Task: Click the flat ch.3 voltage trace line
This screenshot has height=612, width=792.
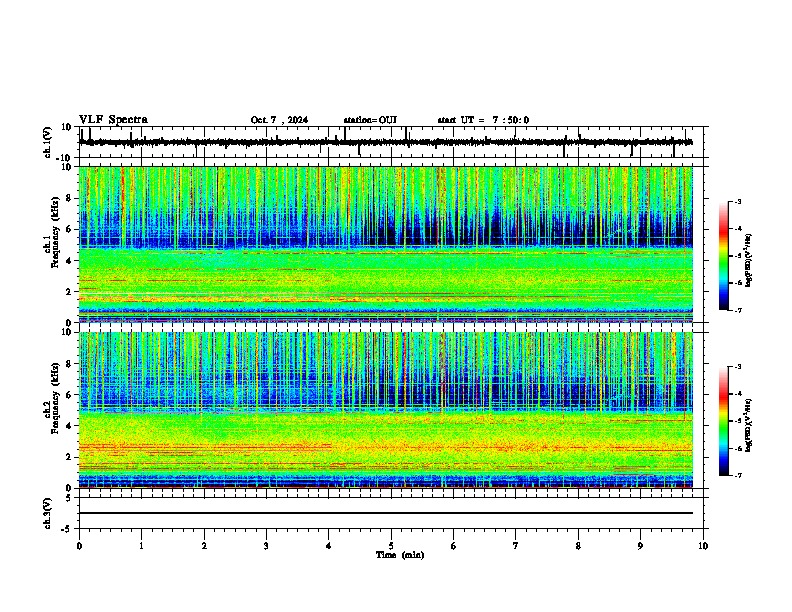Action: pos(386,513)
